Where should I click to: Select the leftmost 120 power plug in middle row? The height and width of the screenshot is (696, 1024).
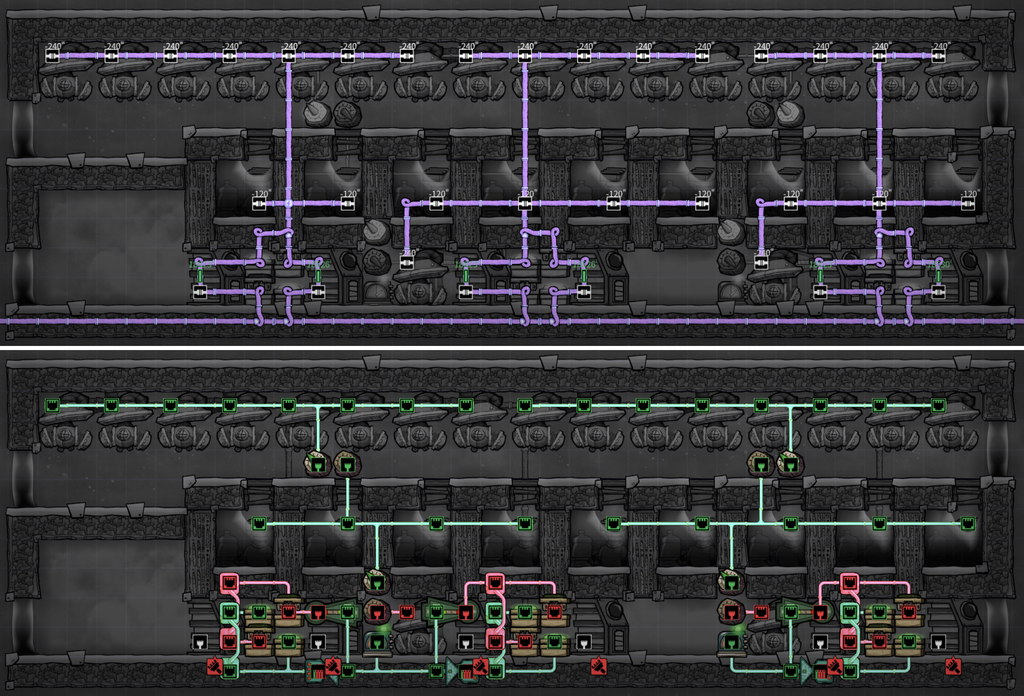pos(259,204)
